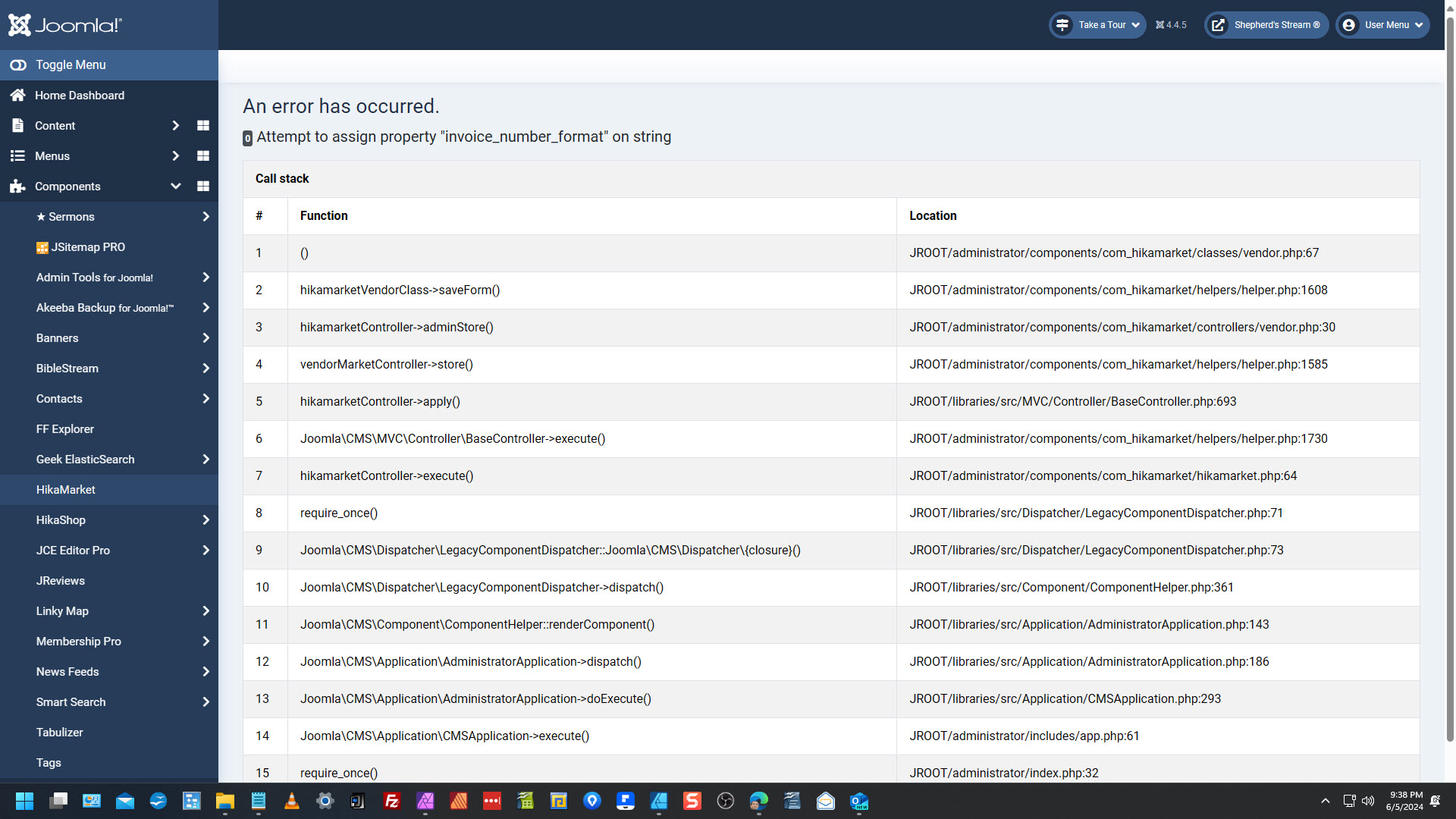Open the Components dashboard grid icon
Viewport: 1456px width, 819px height.
[x=202, y=187]
